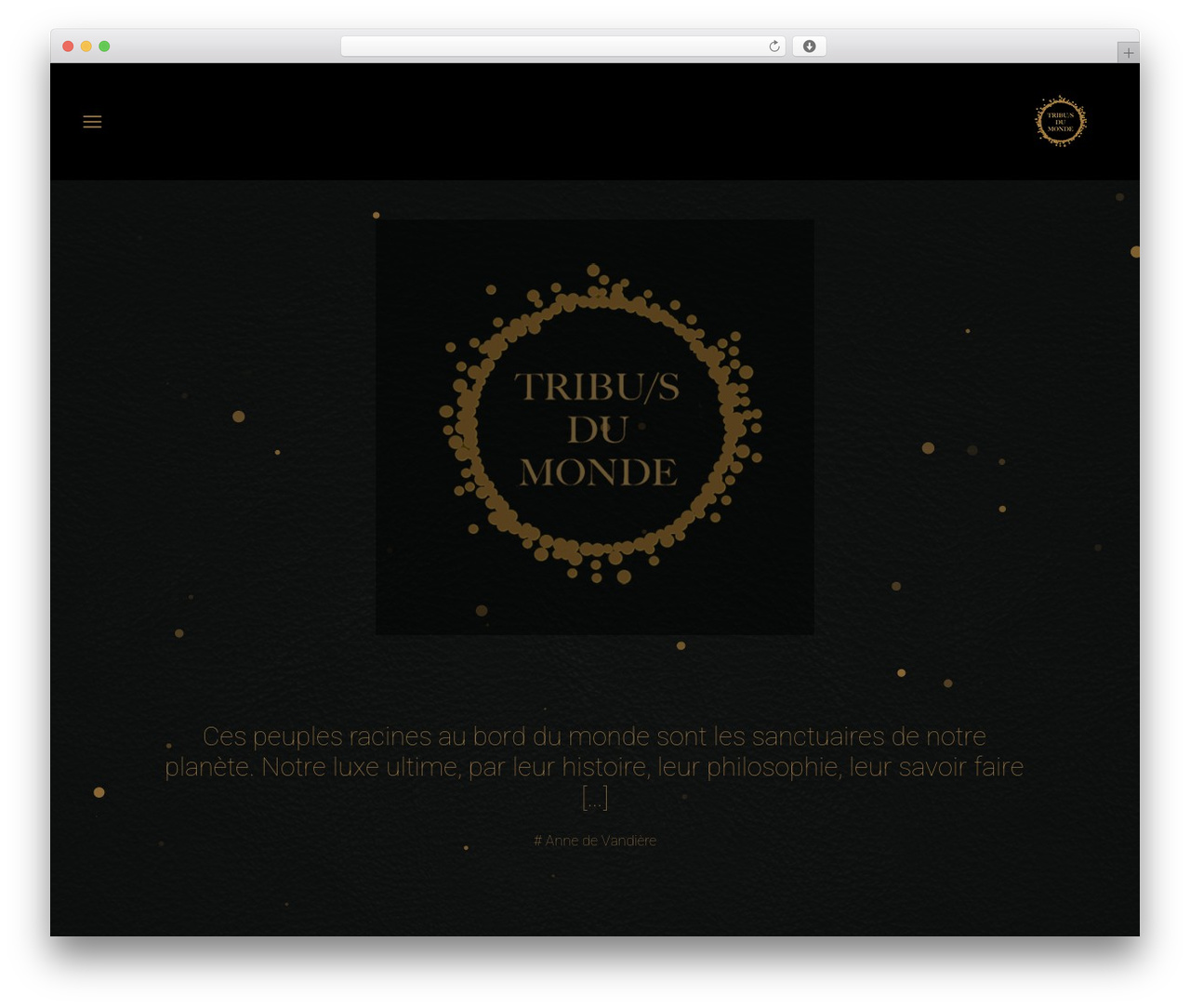Reload the page with refresh icon
Image resolution: width=1190 pixels, height=1008 pixels.
pos(774,46)
